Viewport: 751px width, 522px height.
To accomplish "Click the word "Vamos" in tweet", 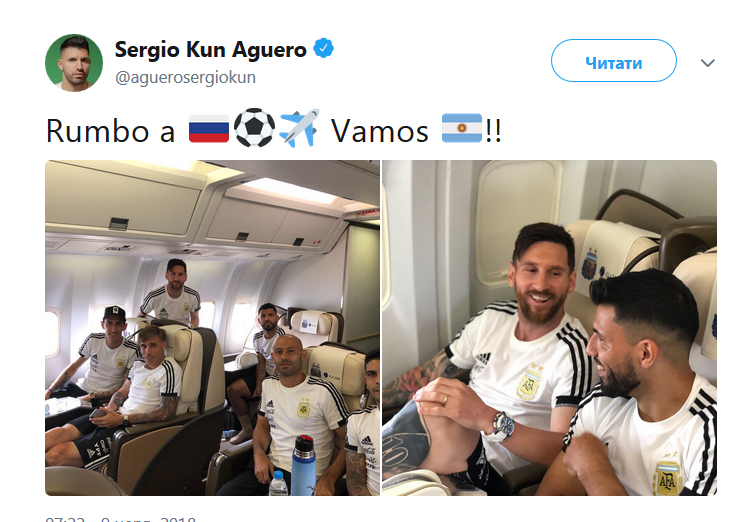I will [x=380, y=131].
